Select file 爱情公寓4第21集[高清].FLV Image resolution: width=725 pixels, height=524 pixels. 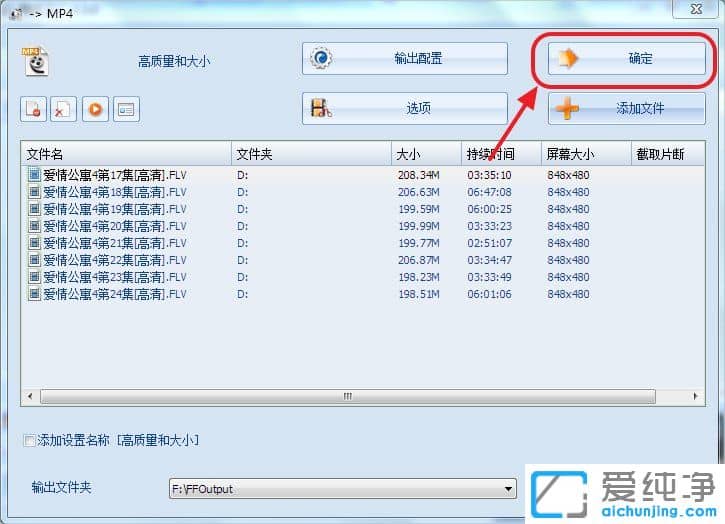(115, 243)
